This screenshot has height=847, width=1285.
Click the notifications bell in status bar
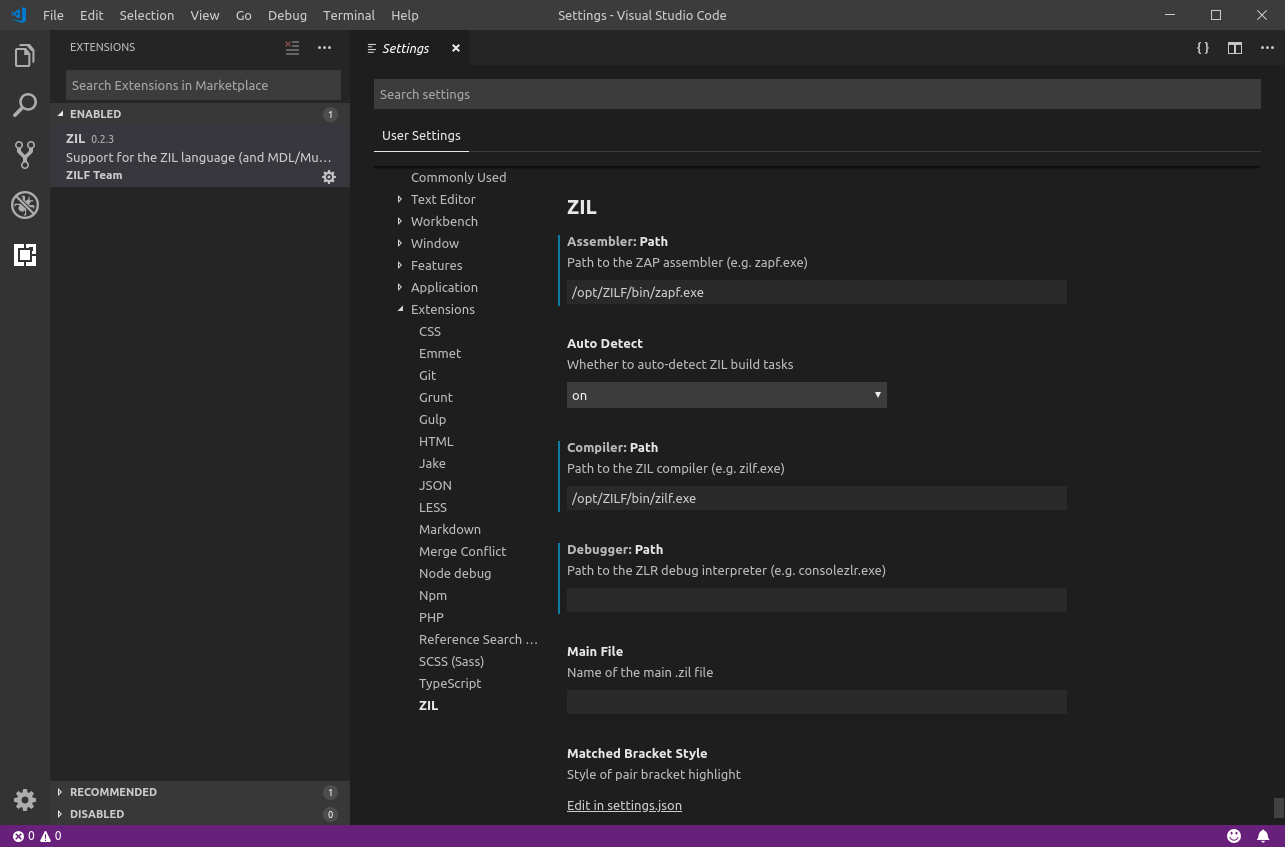coord(1263,836)
